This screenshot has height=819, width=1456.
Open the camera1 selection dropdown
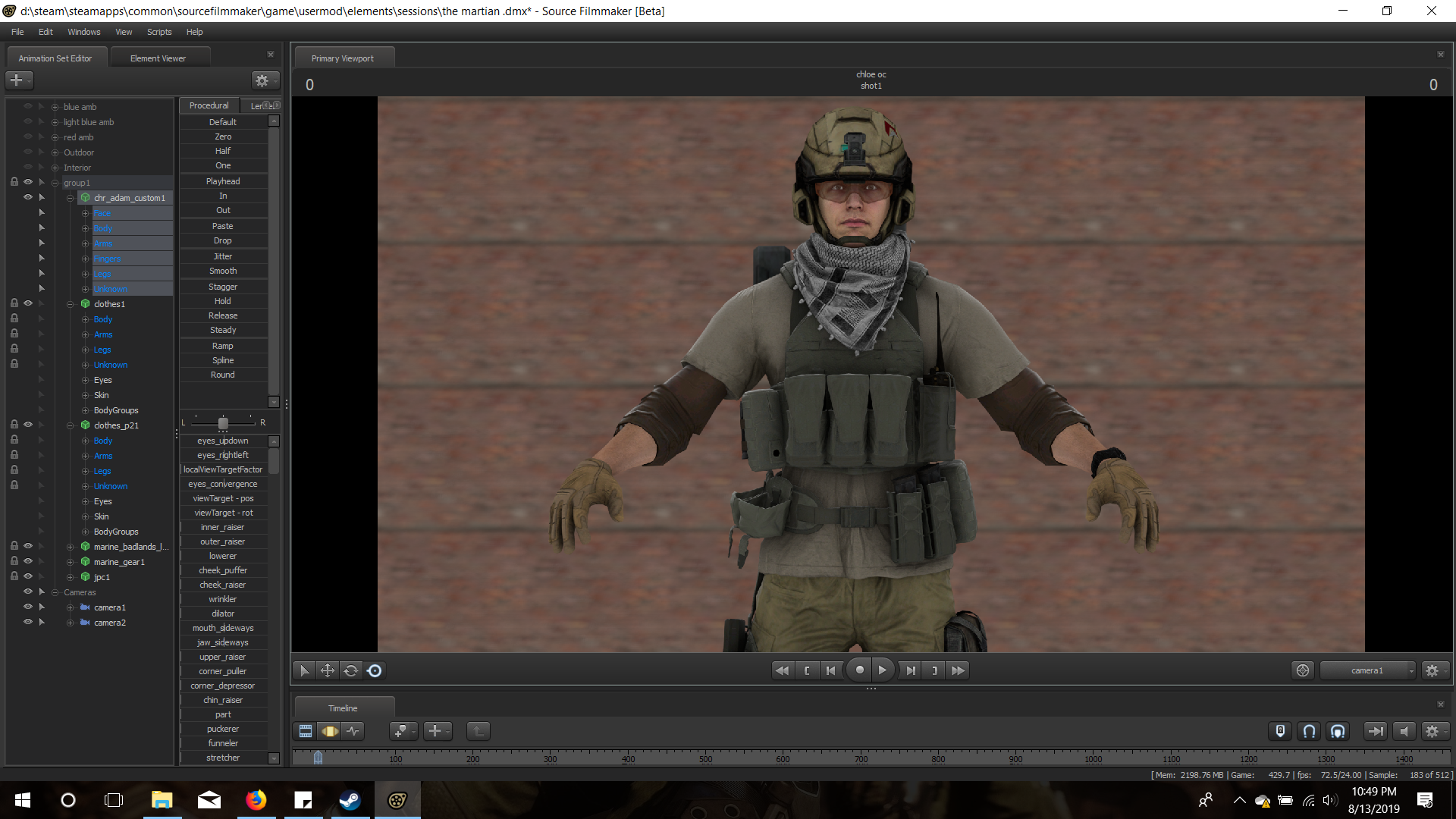coord(1410,670)
